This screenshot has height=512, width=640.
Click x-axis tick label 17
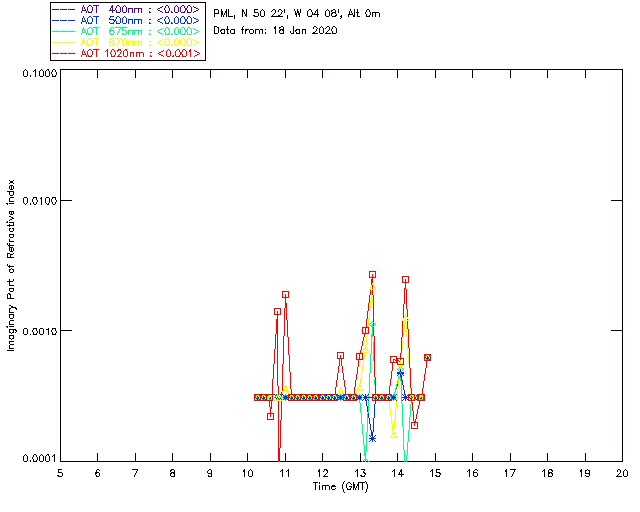[x=510, y=473]
